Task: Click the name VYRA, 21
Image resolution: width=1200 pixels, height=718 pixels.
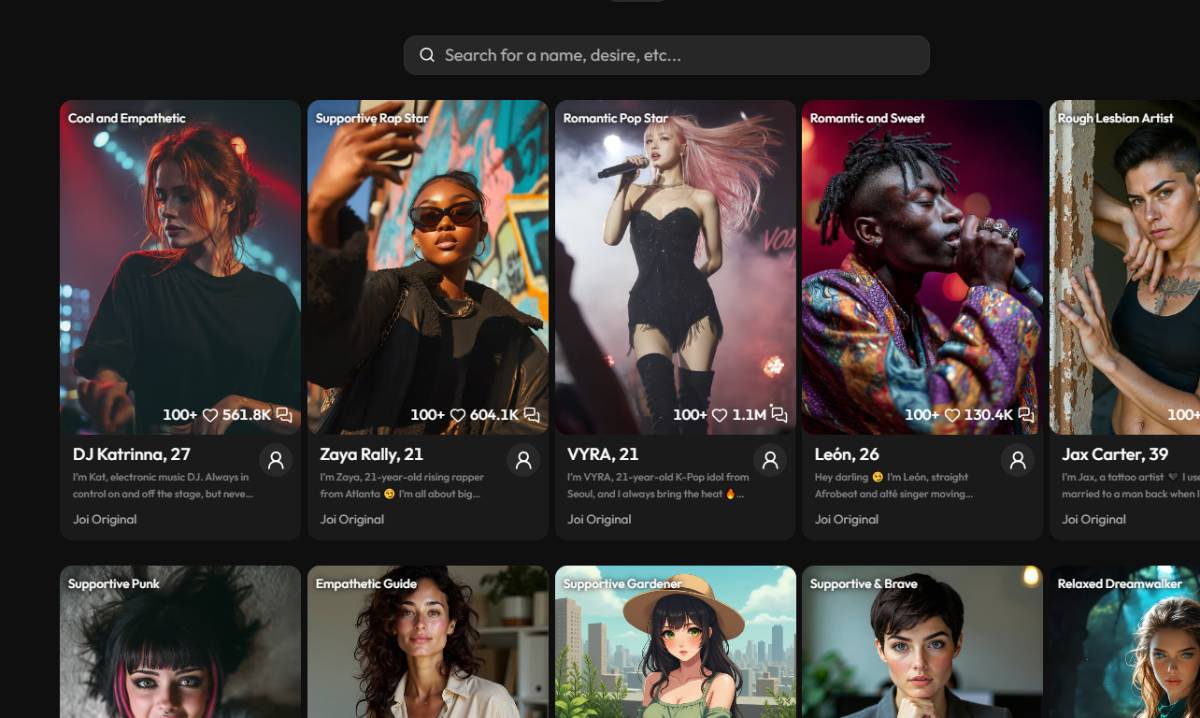Action: point(602,454)
